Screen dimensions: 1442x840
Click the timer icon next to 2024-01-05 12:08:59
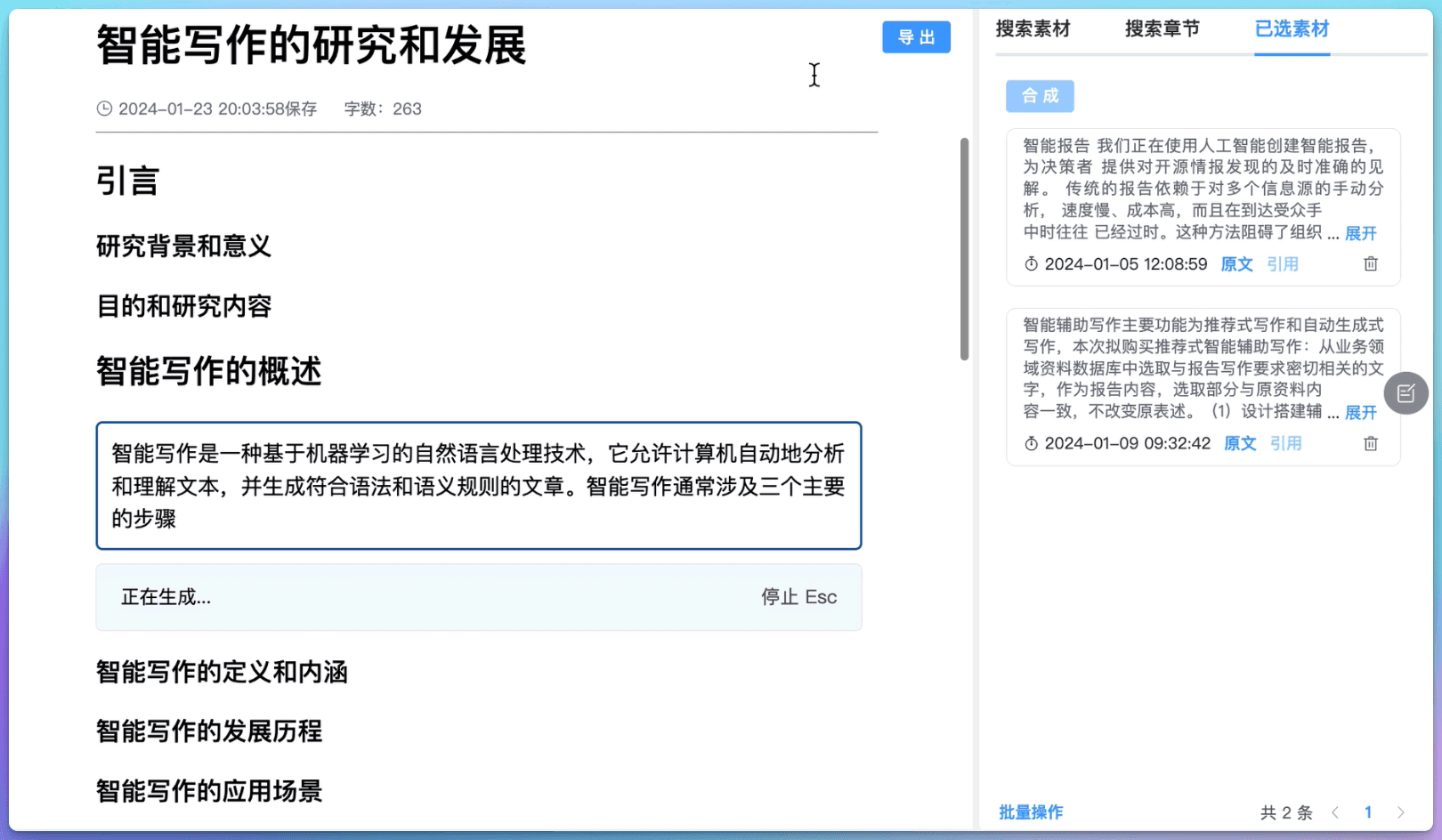pyautogui.click(x=1031, y=264)
